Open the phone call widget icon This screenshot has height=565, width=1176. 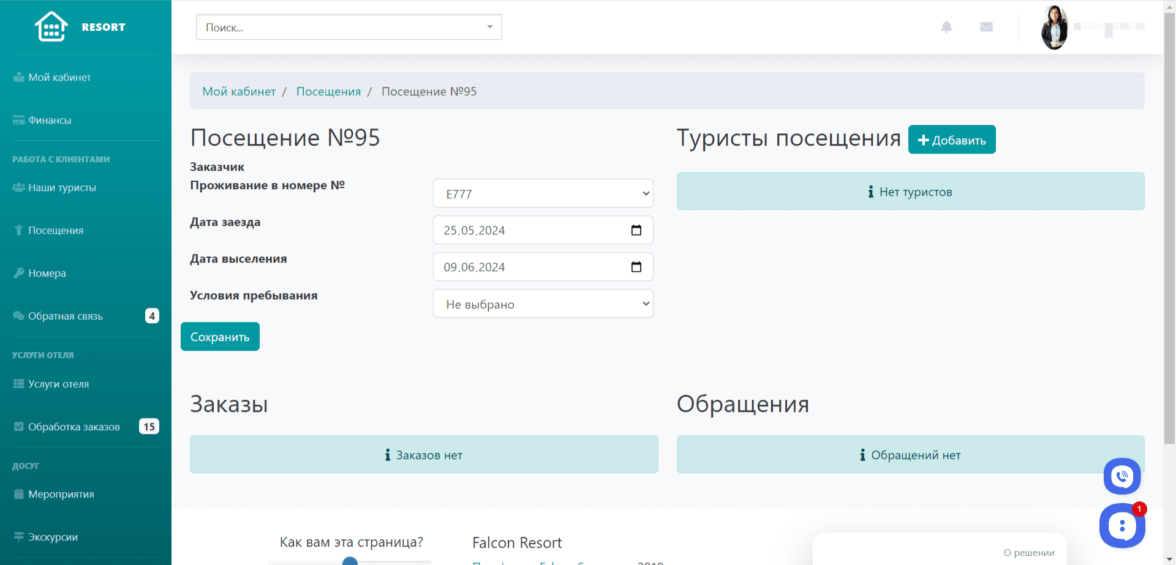1122,476
